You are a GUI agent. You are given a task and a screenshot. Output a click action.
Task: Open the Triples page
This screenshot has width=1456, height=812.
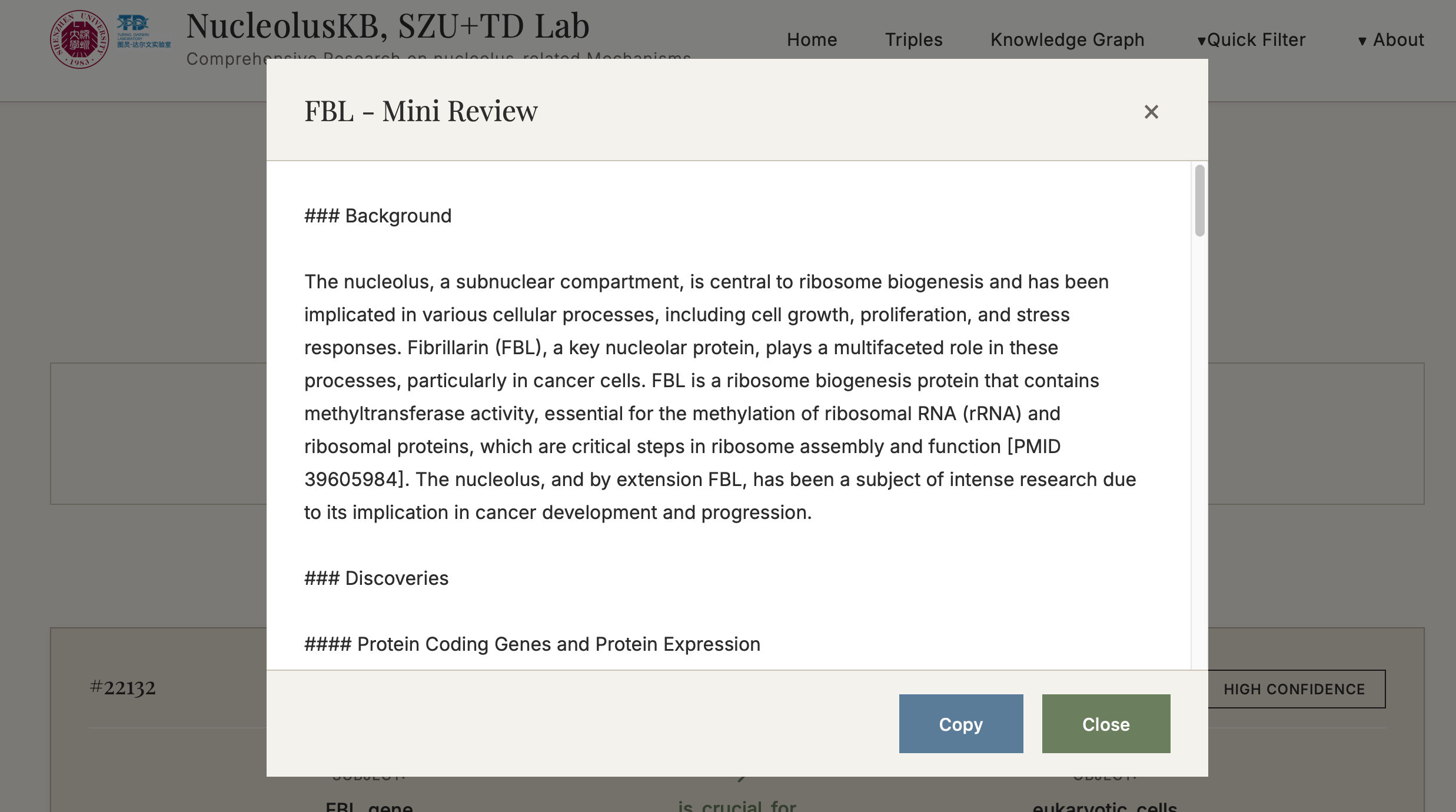click(x=913, y=40)
